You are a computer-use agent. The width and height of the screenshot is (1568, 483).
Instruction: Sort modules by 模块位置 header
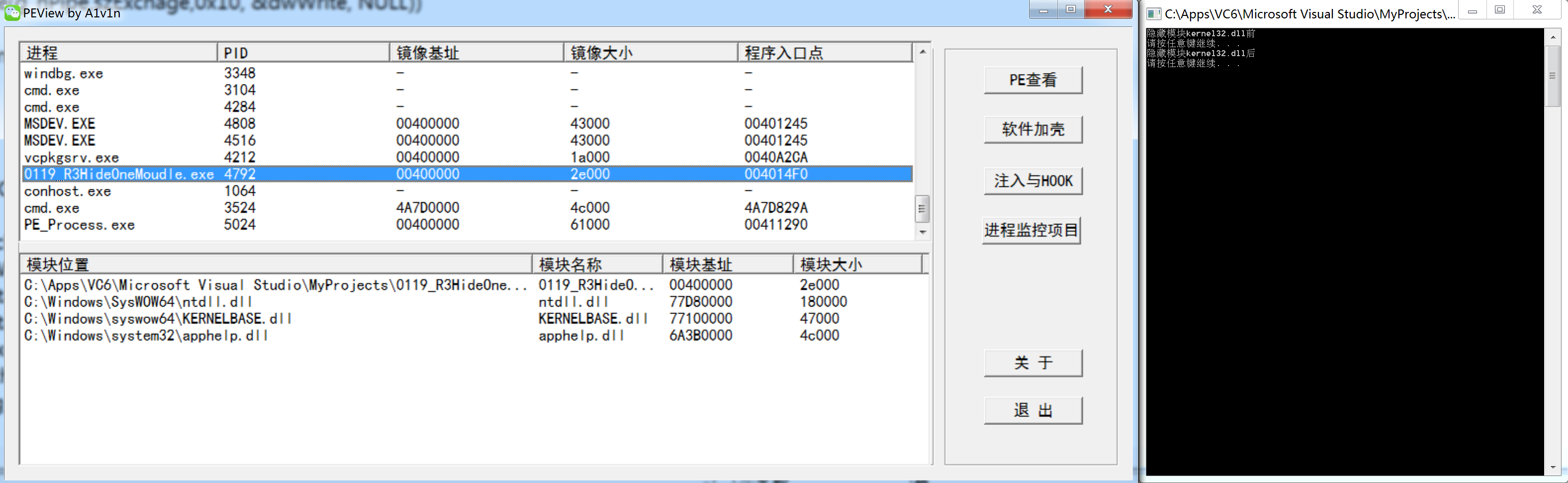click(x=276, y=265)
